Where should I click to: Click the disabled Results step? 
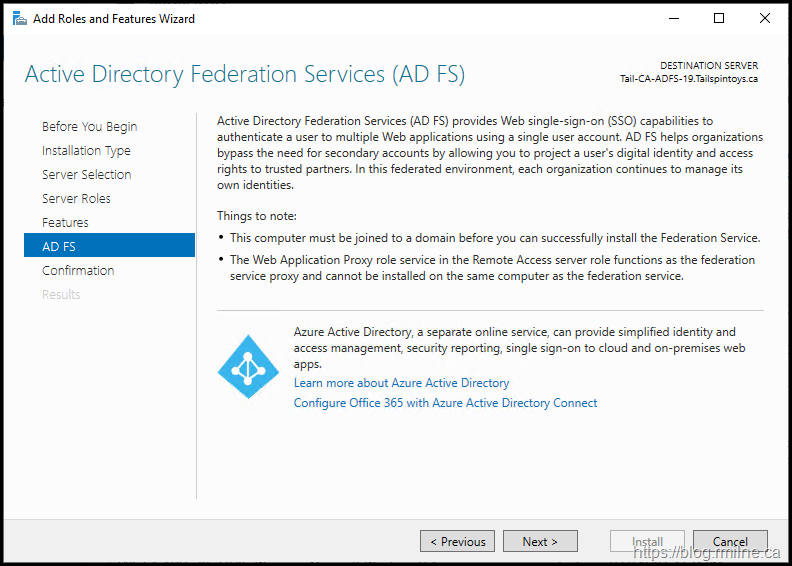coord(61,295)
